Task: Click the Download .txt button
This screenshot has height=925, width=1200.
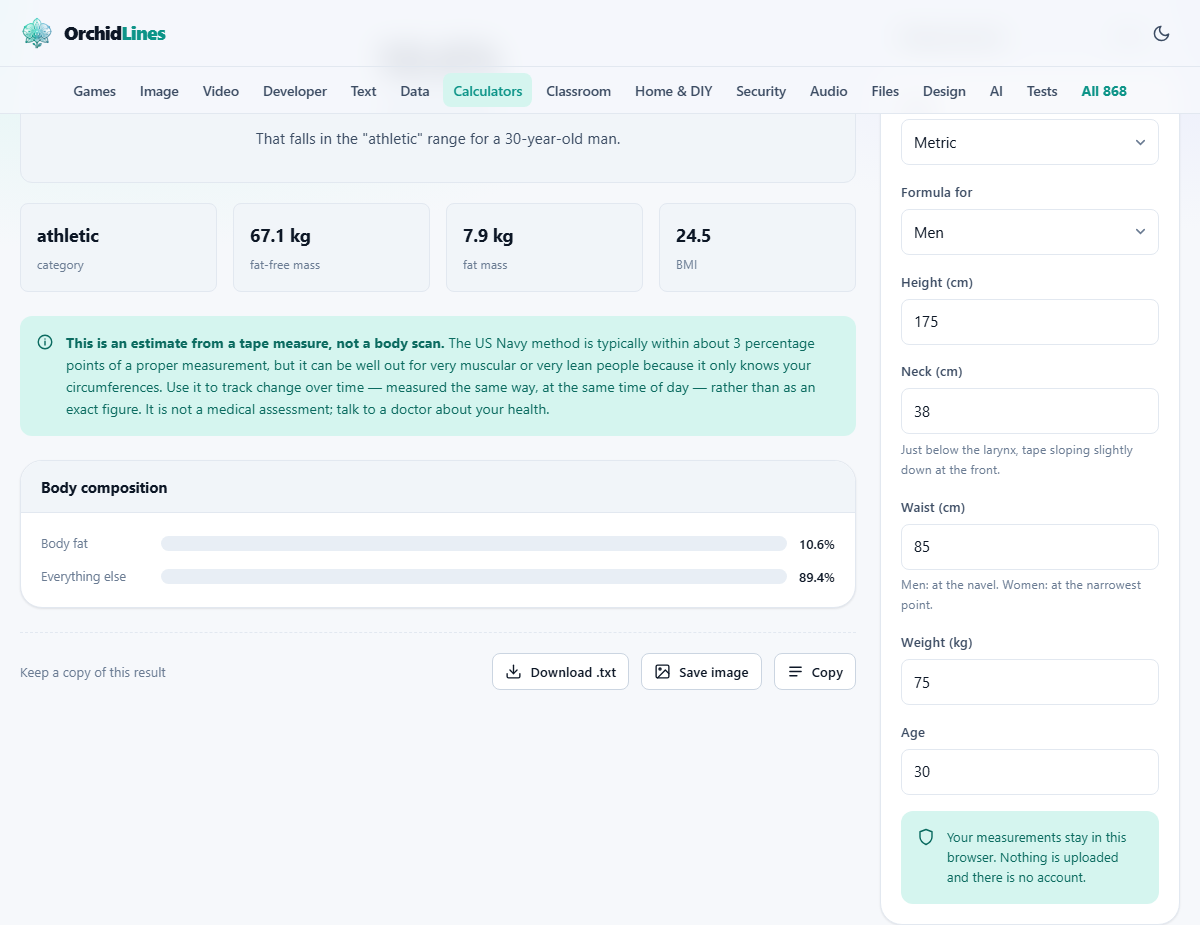Action: point(560,672)
